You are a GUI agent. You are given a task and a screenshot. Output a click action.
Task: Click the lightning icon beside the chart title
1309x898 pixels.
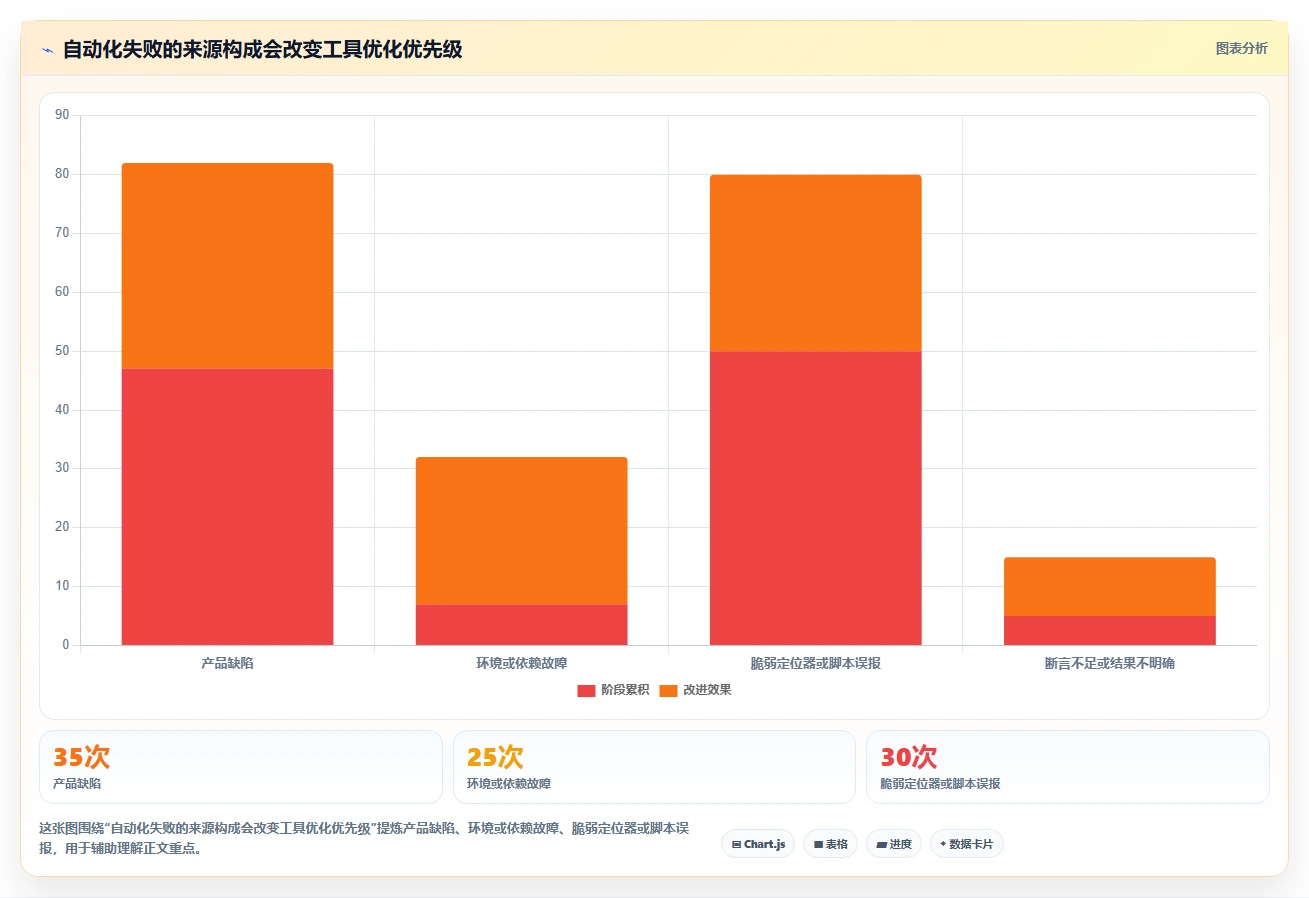[48, 49]
